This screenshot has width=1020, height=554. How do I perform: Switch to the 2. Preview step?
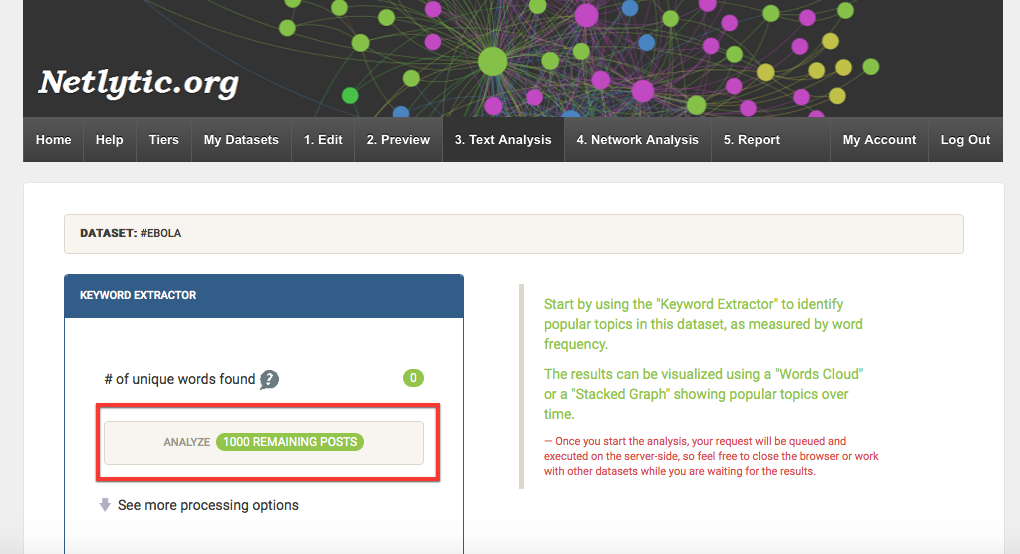pos(398,140)
